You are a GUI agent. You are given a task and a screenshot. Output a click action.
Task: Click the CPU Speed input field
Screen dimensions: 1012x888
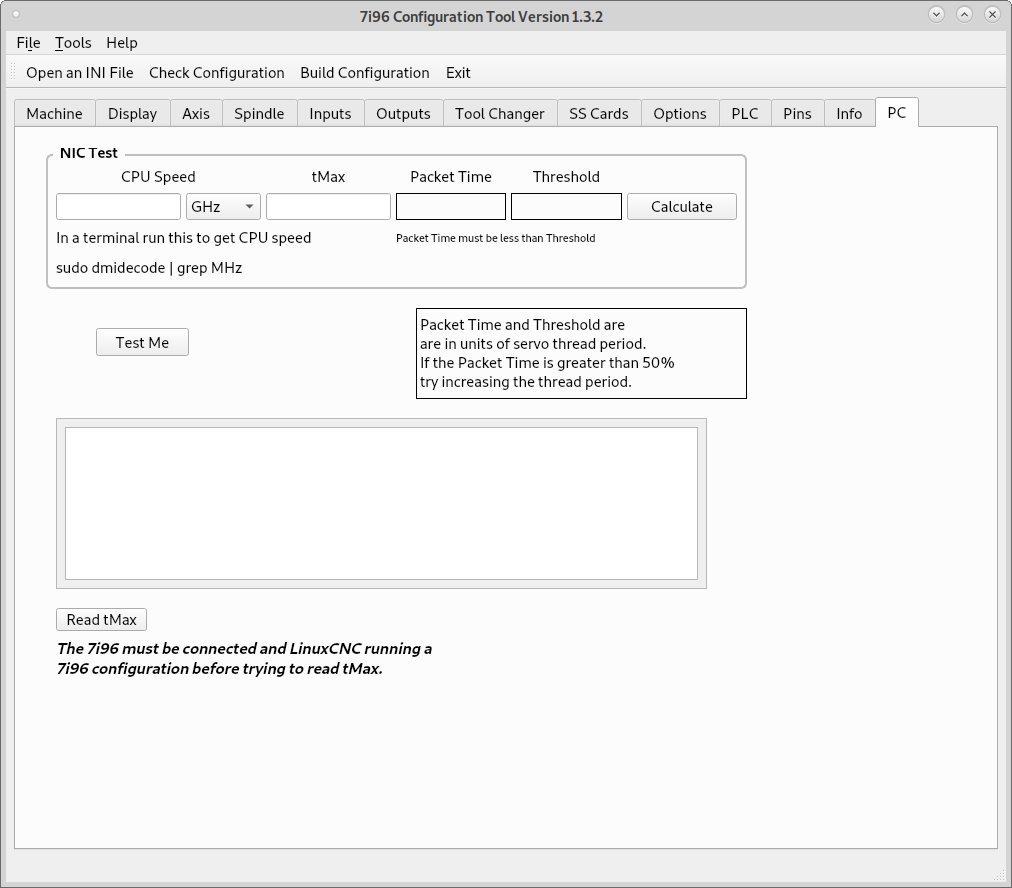coord(118,207)
